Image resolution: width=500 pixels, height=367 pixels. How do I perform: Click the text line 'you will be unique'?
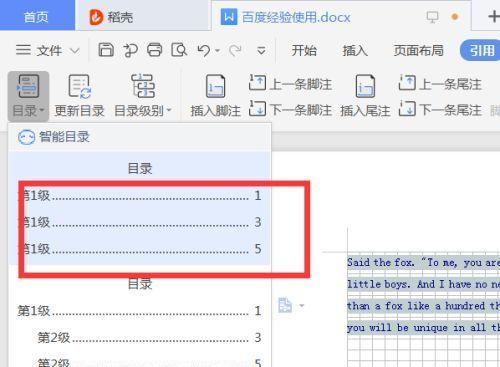coord(423,328)
